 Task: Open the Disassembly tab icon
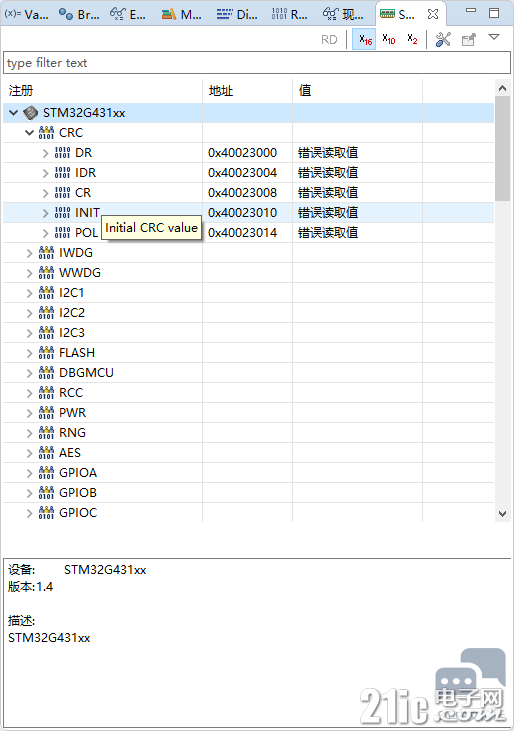point(225,14)
